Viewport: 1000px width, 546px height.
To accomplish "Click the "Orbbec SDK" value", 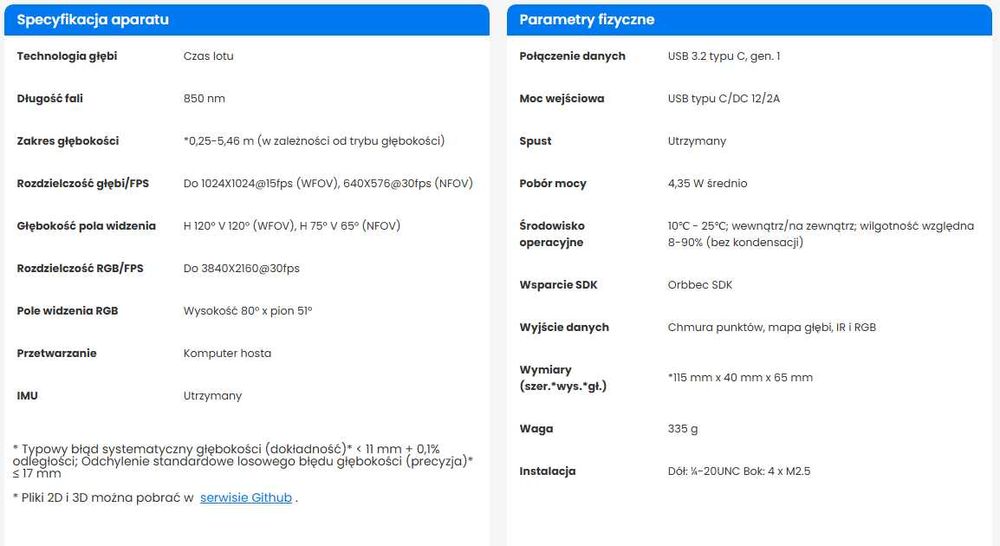I will pos(700,285).
